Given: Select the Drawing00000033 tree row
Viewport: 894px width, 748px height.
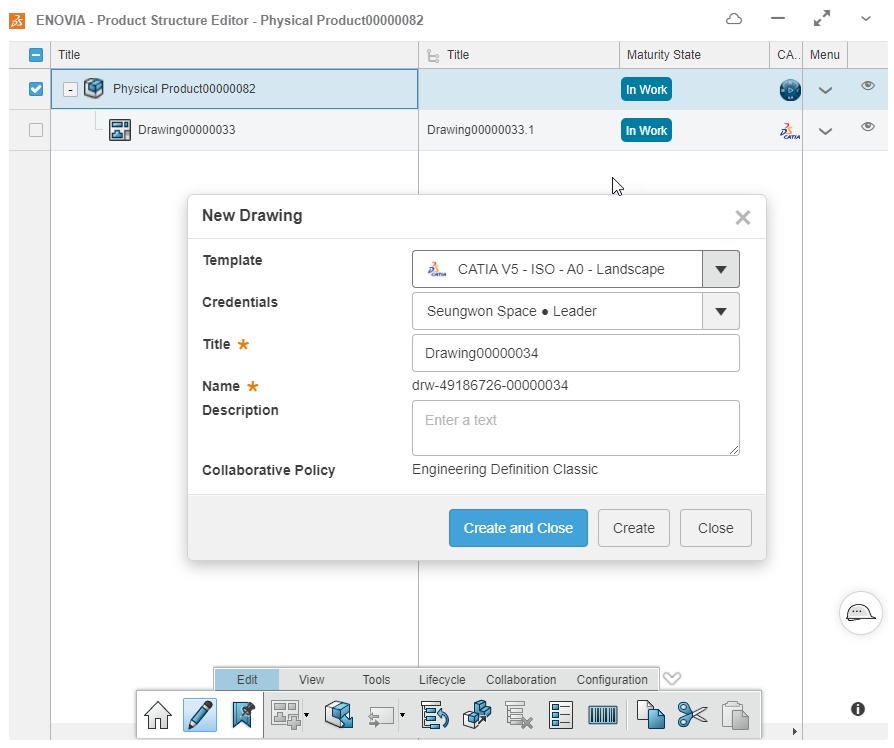Looking at the screenshot, I should [x=234, y=130].
